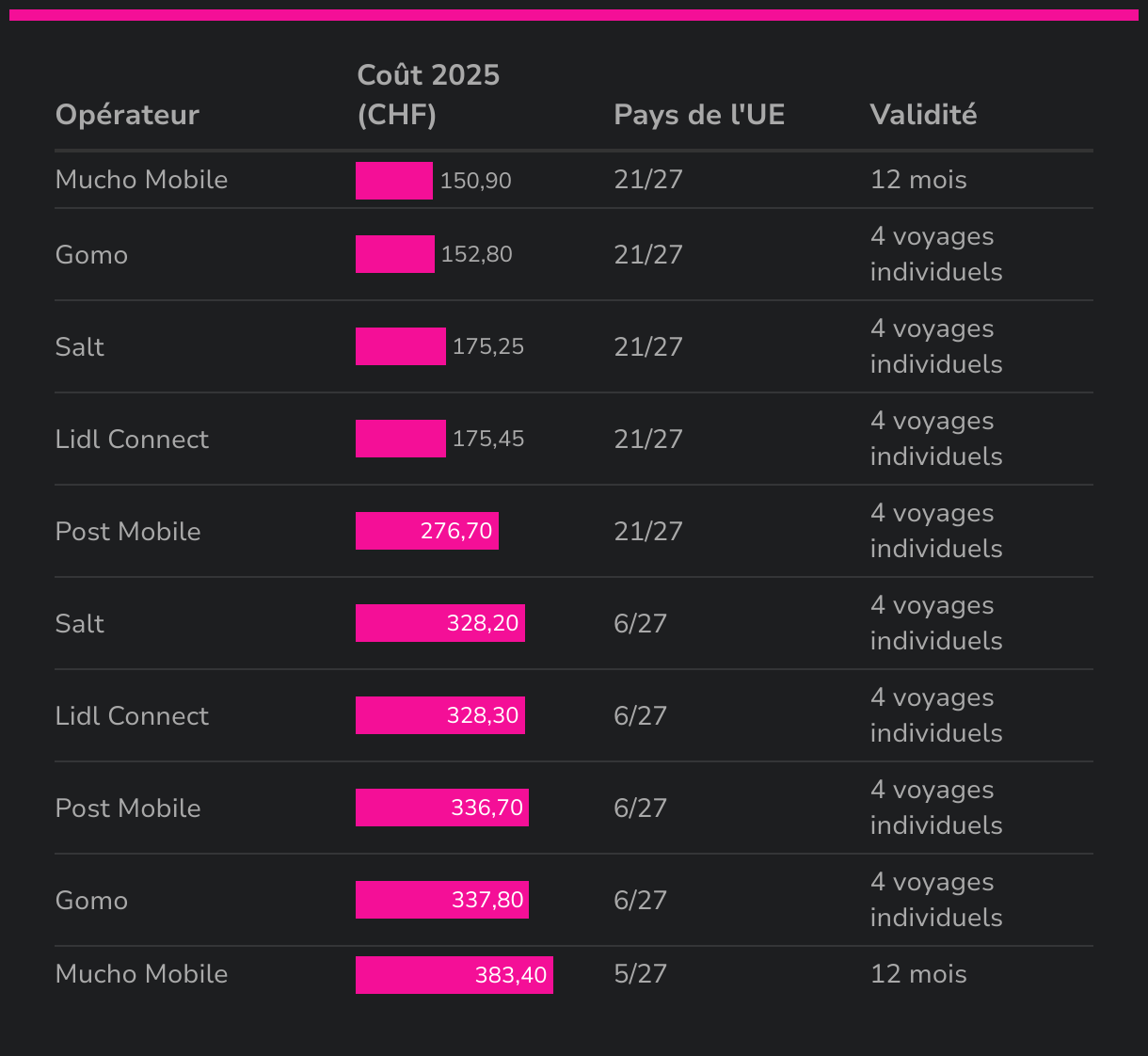Image resolution: width=1148 pixels, height=1056 pixels.
Task: Click the first row's 12 mois validity cell
Action: (918, 180)
